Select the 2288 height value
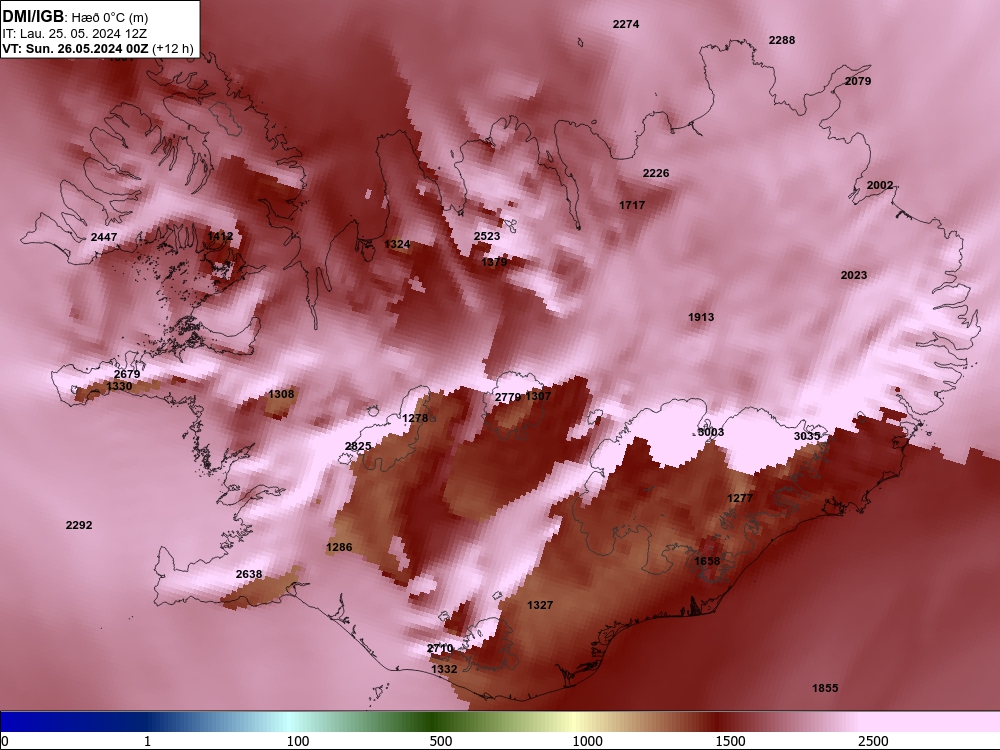Screen dimensions: 1000x750 pyautogui.click(x=781, y=40)
